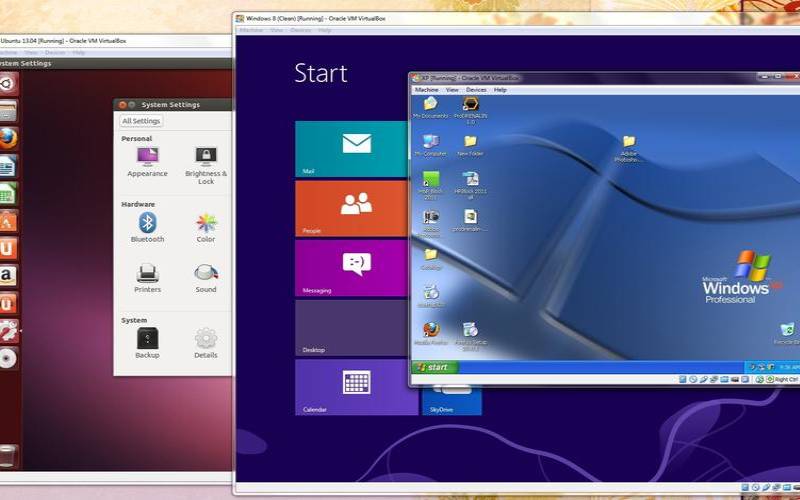
Task: Open View menu in XP VirtualBox window
Action: [452, 90]
